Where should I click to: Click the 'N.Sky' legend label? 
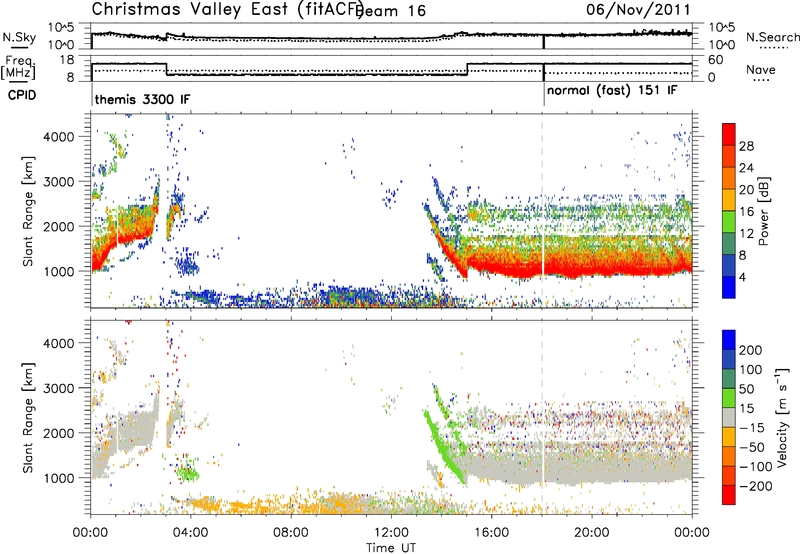[x=19, y=37]
